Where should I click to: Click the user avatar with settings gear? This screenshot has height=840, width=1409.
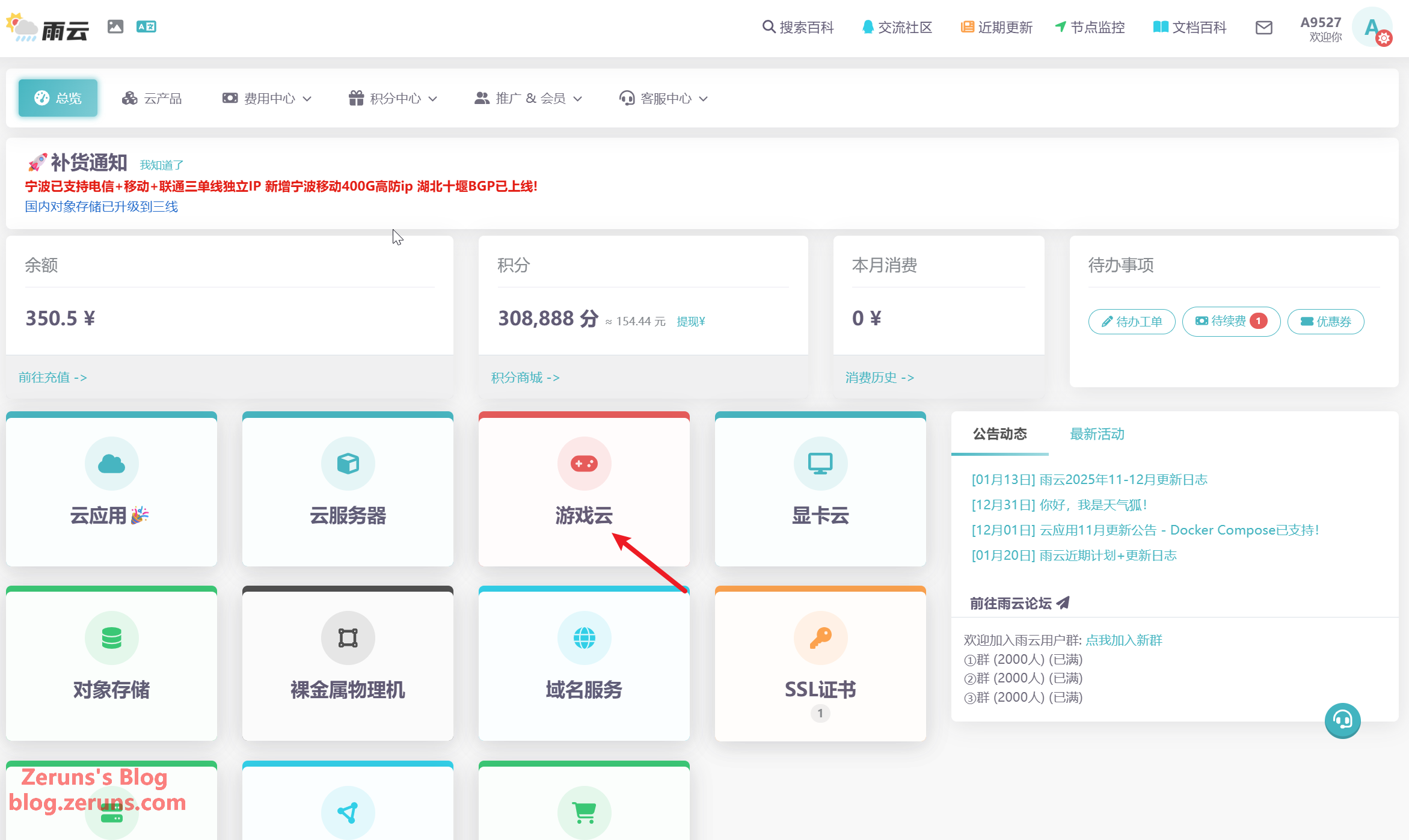click(1373, 28)
